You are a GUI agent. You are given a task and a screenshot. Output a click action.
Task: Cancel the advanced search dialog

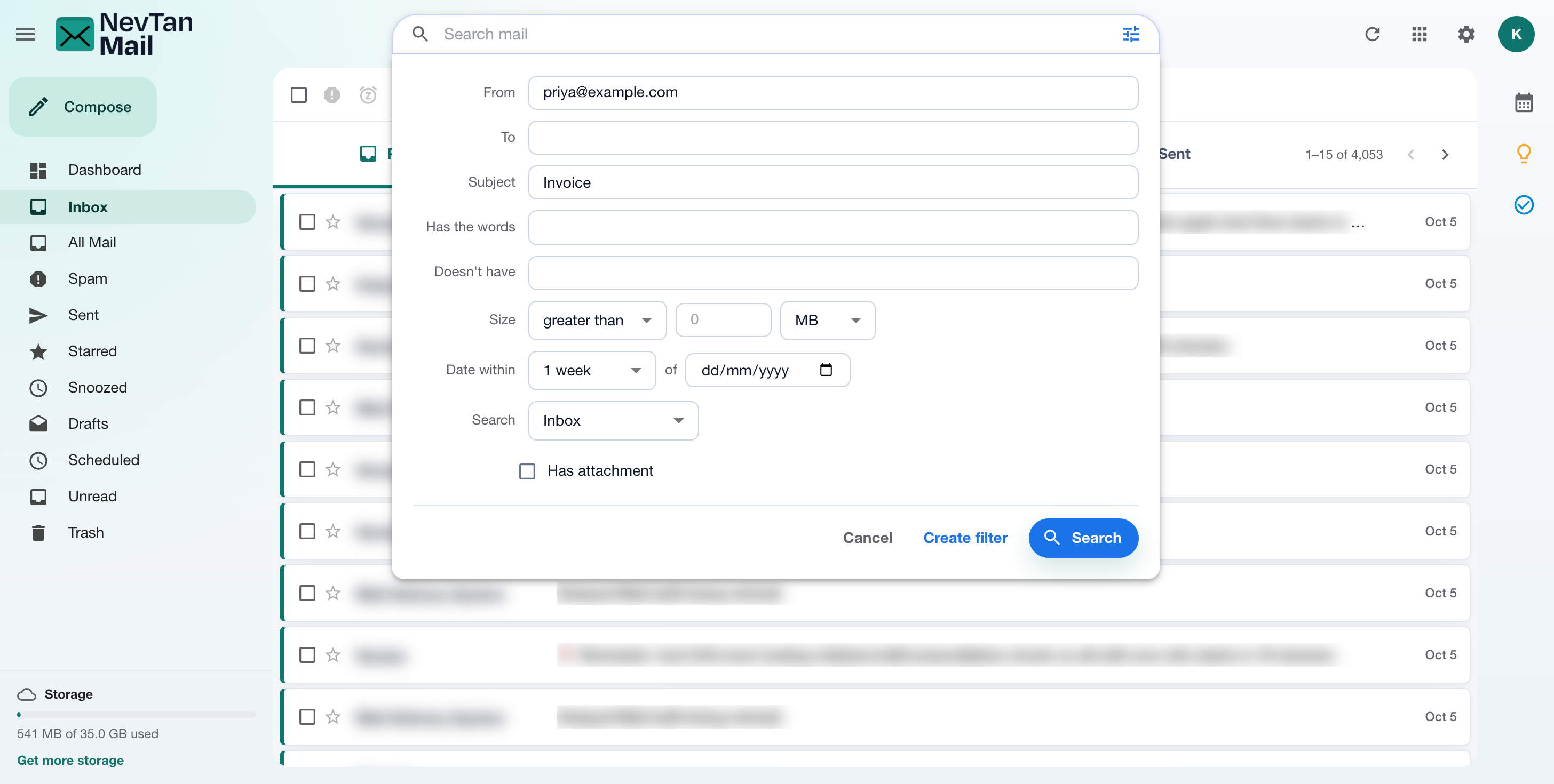pyautogui.click(x=868, y=538)
